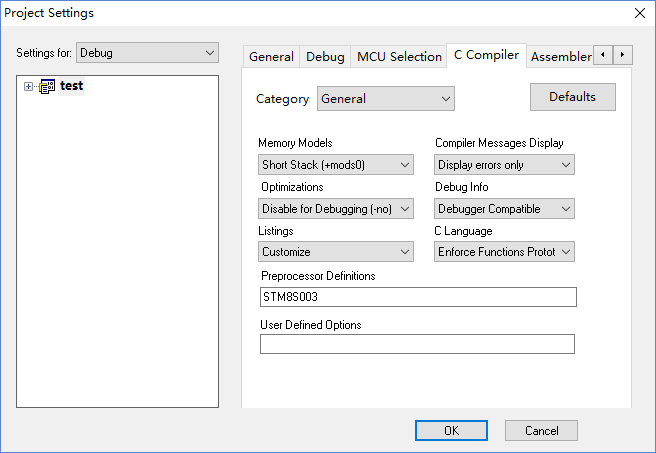Open the Optimizations dropdown
The width and height of the screenshot is (656, 453).
pyautogui.click(x=336, y=209)
